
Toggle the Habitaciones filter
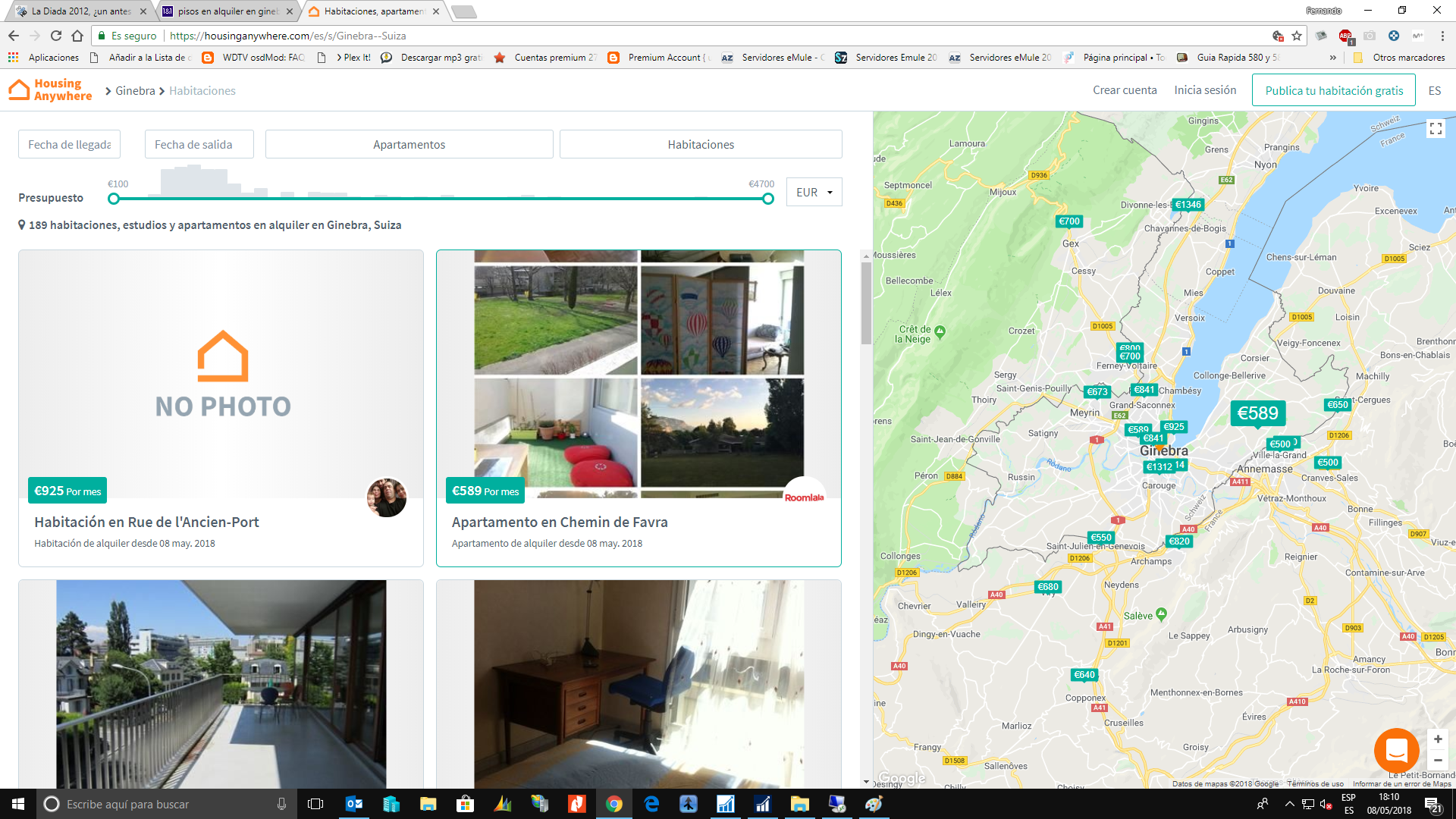pos(701,144)
